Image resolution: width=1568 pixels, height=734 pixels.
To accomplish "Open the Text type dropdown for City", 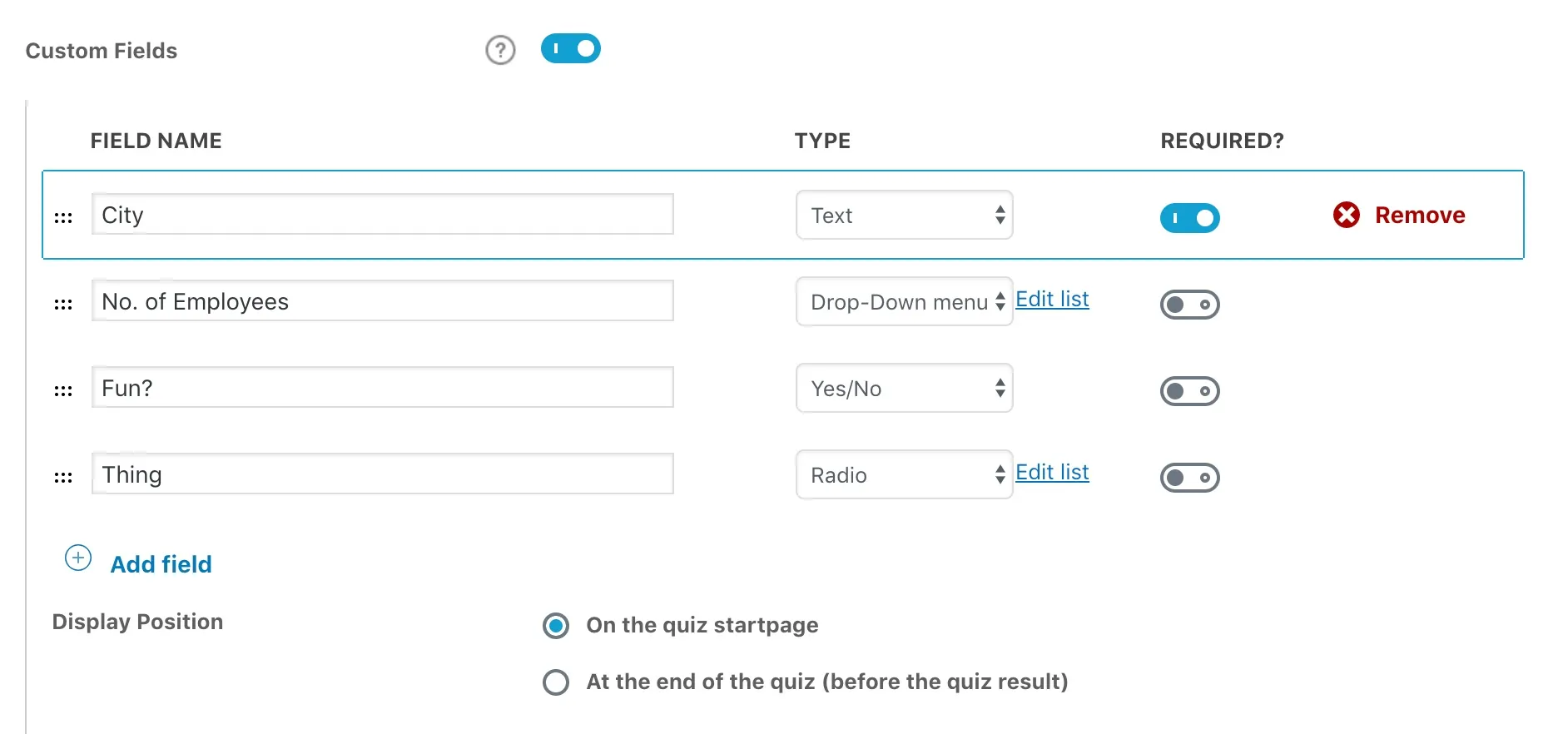I will tap(904, 215).
